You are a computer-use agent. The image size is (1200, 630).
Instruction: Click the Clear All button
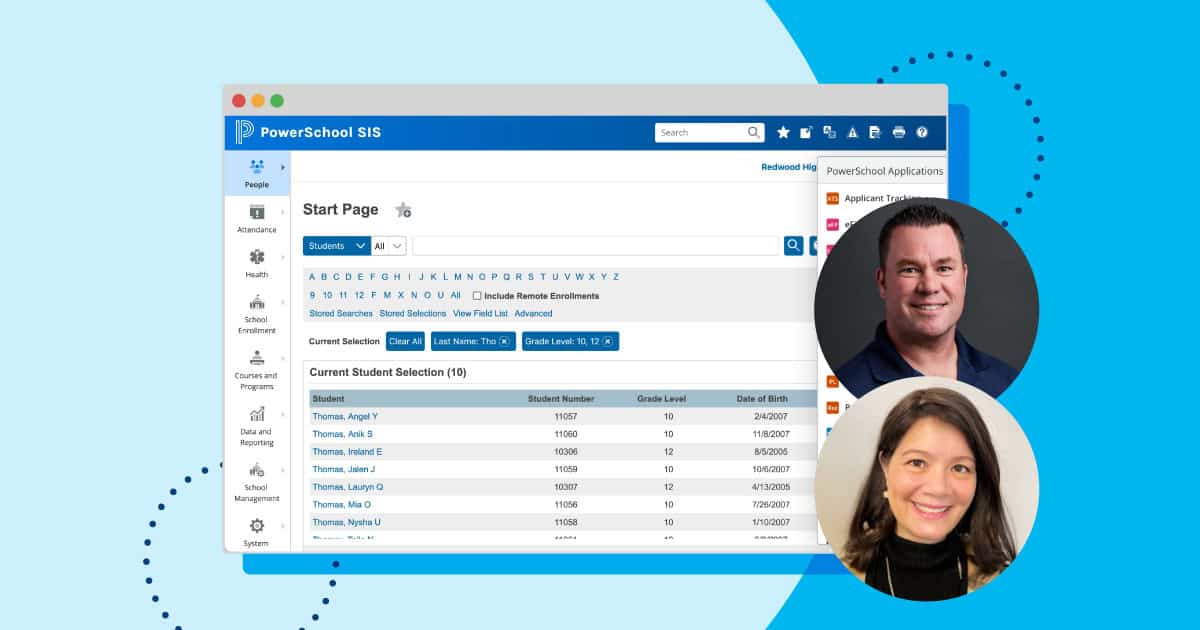tap(404, 341)
